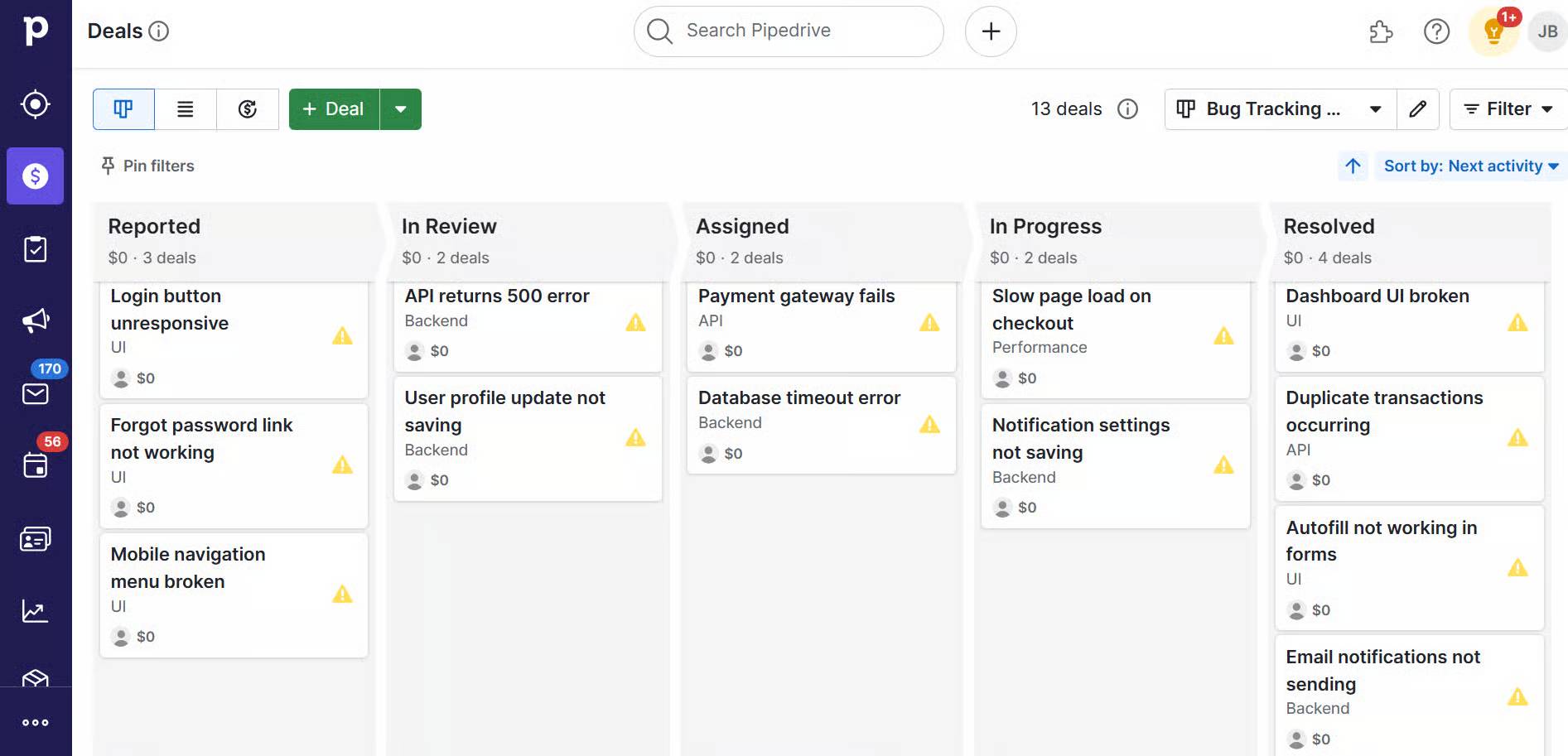Open the Insights chart icon
Viewport: 1568px width, 756px height.
pyautogui.click(x=35, y=610)
